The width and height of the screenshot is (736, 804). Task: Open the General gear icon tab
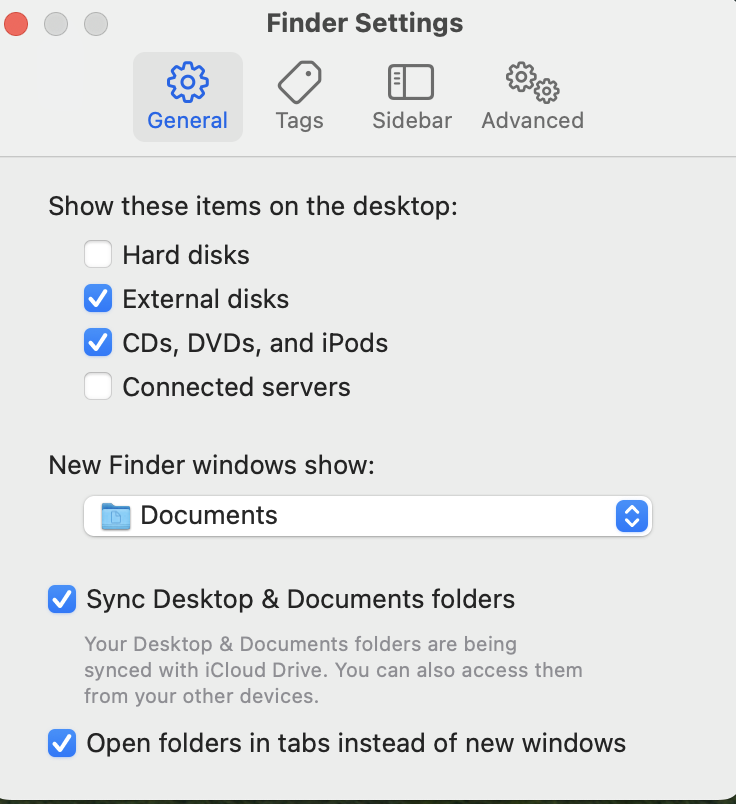click(x=188, y=82)
